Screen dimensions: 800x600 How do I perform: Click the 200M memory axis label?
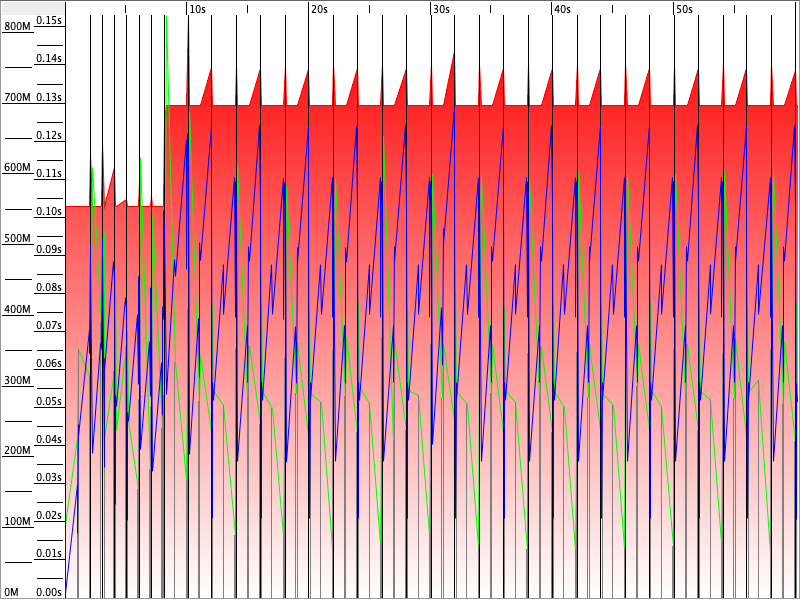click(x=18, y=451)
